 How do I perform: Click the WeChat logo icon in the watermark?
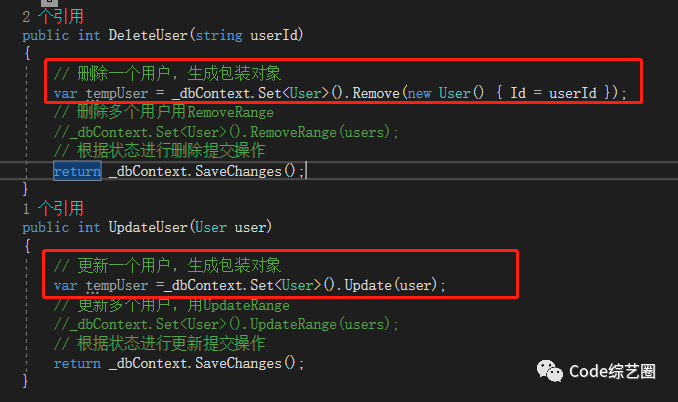pyautogui.click(x=549, y=372)
